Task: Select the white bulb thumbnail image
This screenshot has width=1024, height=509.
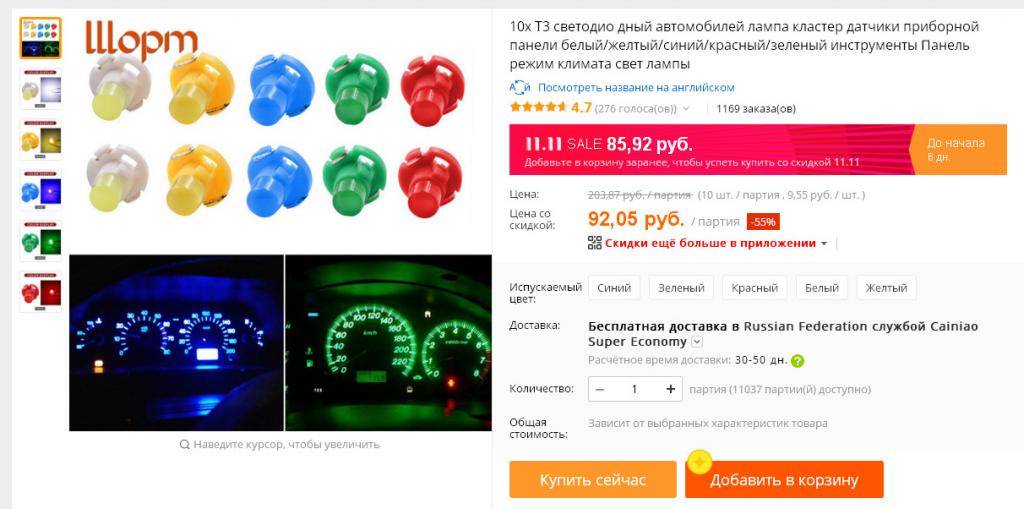Action: [40, 89]
